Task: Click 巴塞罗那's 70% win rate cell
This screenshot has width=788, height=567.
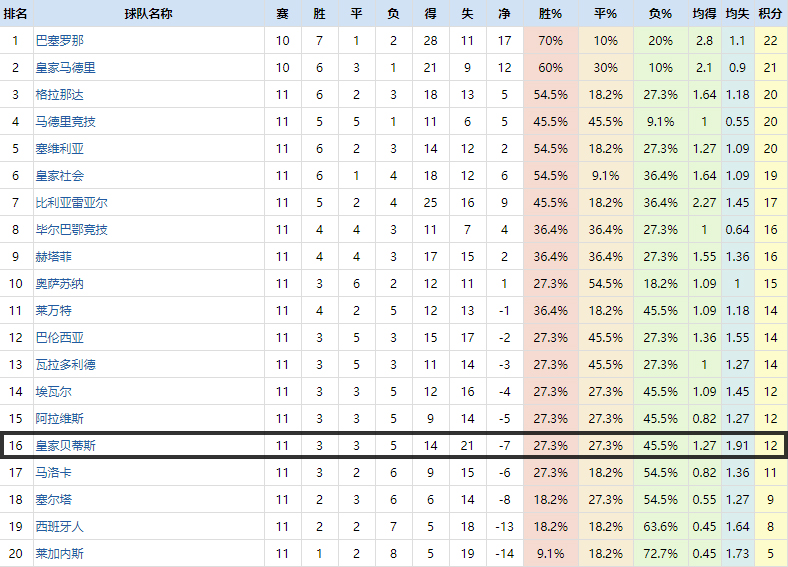Action: (550, 41)
